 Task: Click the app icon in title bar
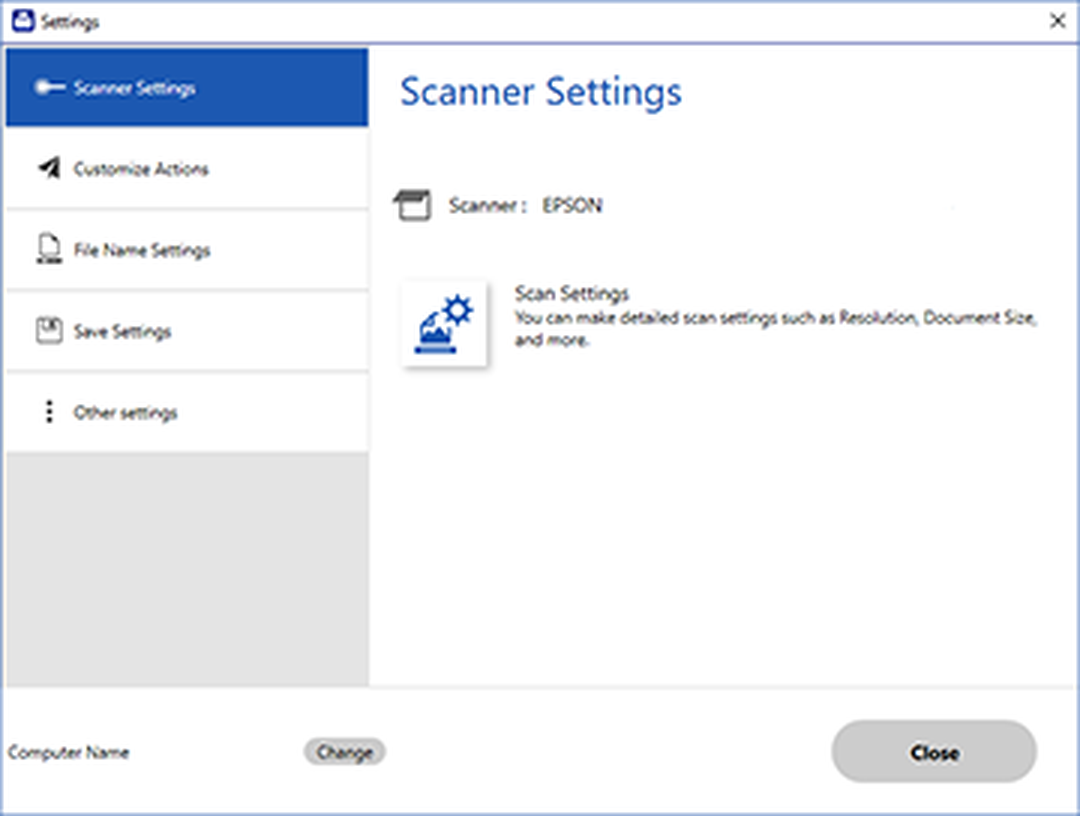[23, 21]
